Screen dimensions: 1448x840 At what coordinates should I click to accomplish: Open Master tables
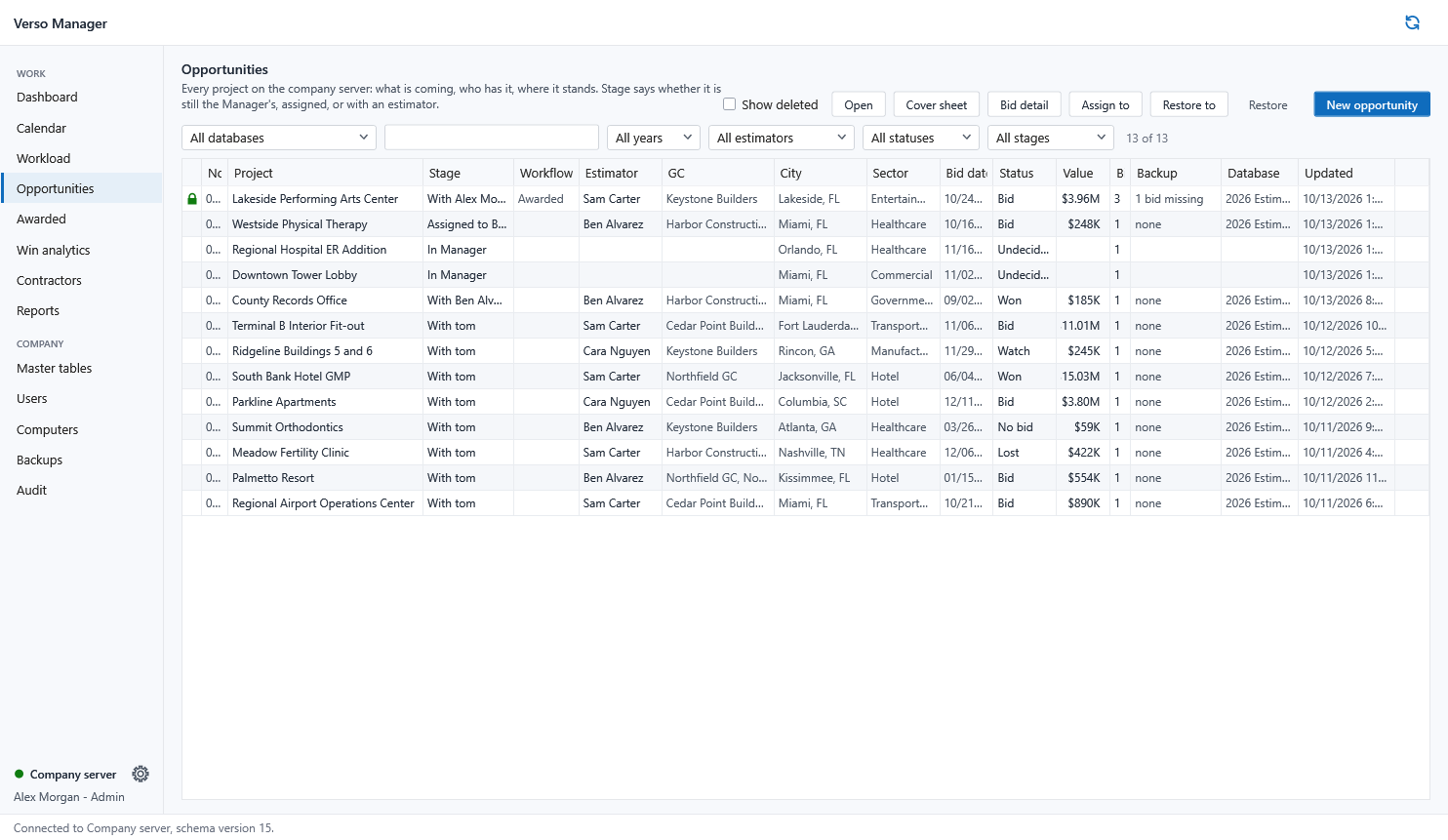pos(82,368)
